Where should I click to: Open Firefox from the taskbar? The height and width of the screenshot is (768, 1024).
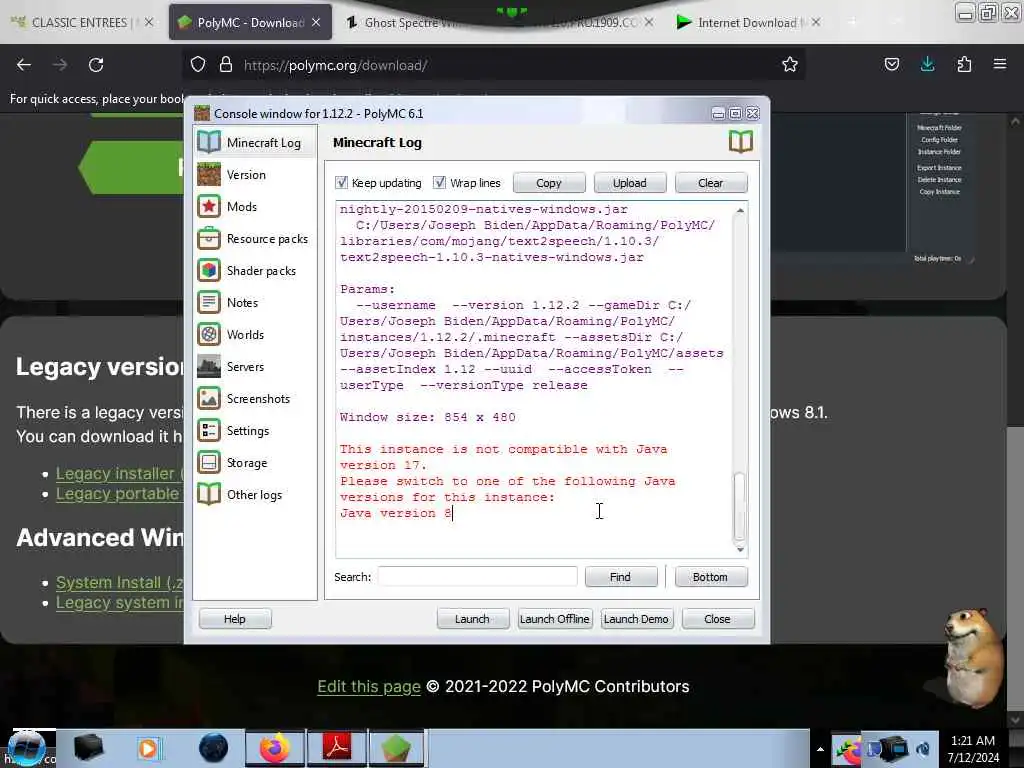click(275, 748)
